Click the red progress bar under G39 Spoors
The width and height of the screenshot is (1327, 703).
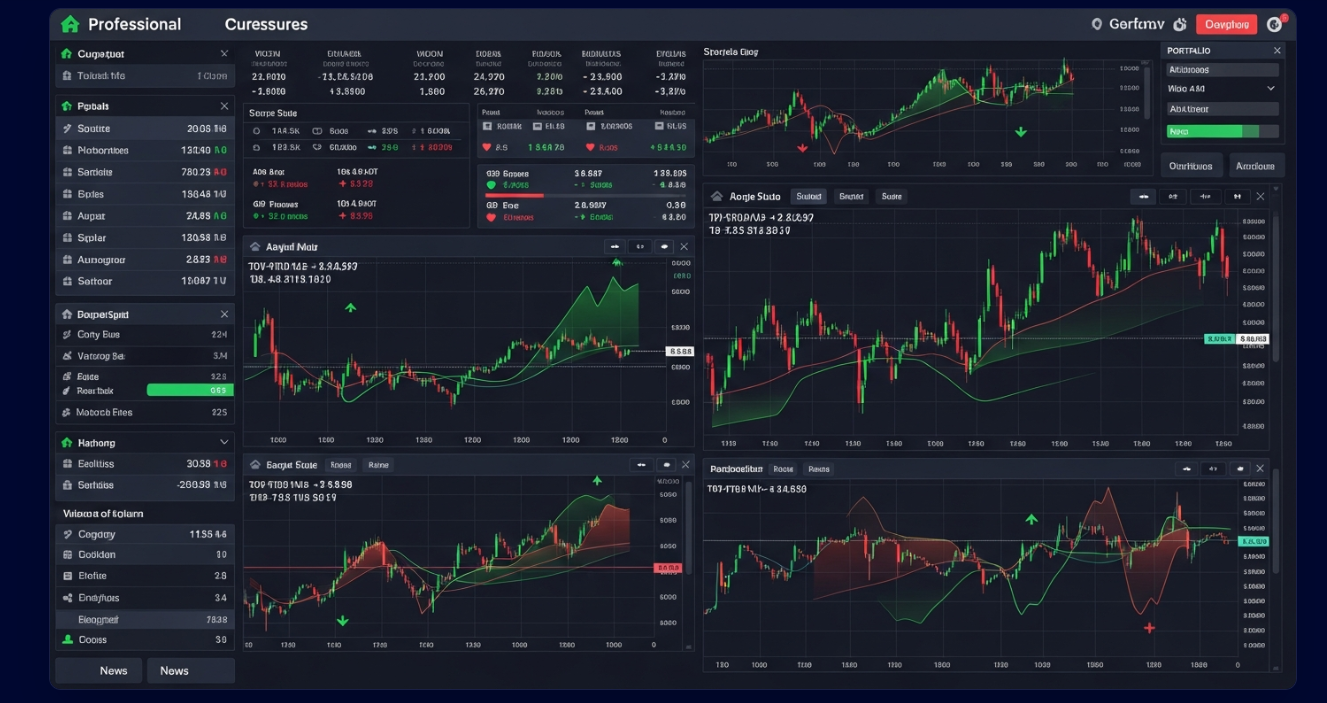513,196
